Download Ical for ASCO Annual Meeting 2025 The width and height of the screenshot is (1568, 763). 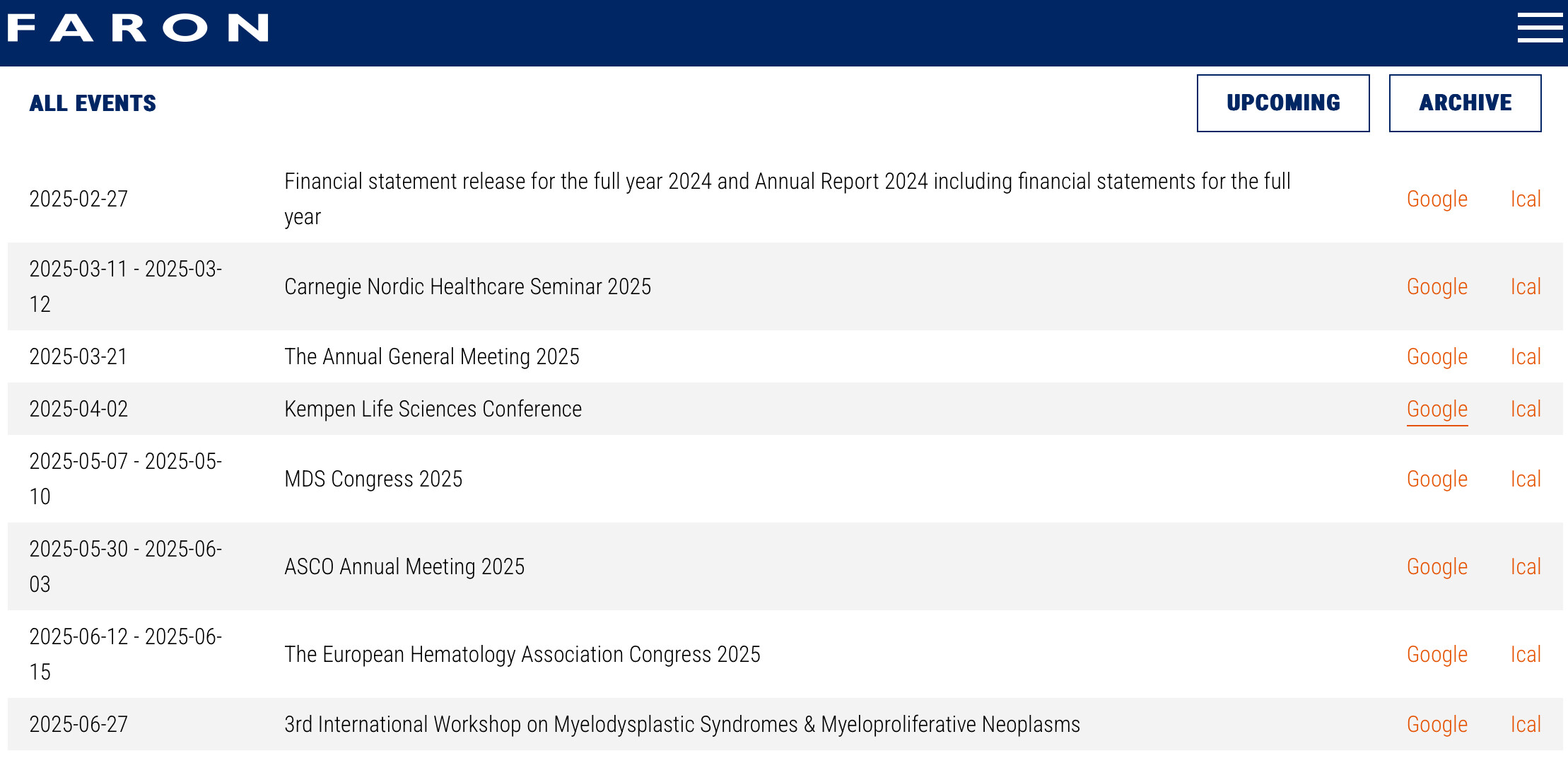point(1526,567)
